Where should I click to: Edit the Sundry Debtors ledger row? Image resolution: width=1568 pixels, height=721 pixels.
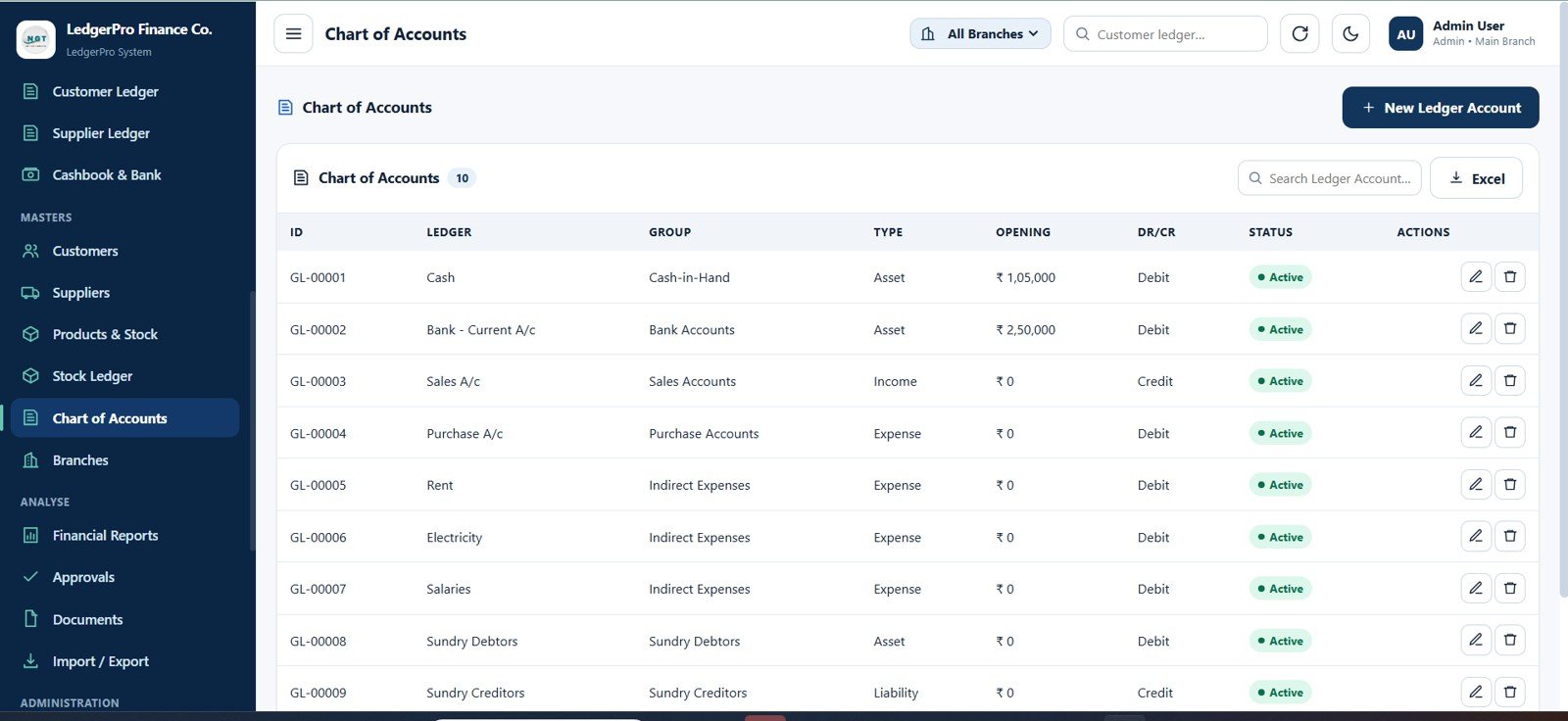click(1476, 641)
